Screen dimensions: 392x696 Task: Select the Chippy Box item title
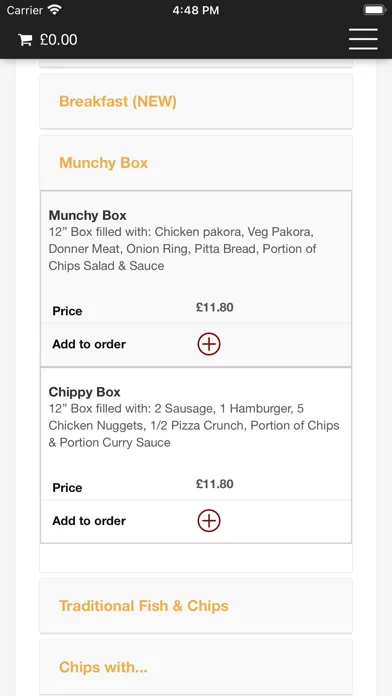point(84,392)
